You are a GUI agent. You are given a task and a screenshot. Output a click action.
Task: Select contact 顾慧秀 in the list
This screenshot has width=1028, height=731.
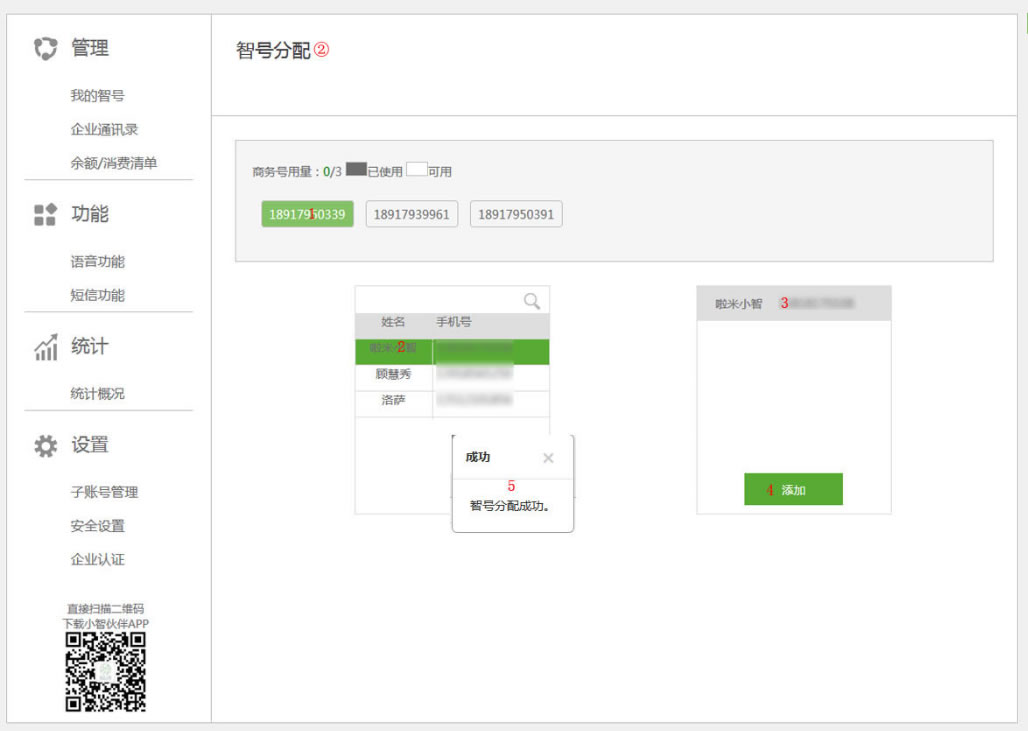[x=393, y=375]
